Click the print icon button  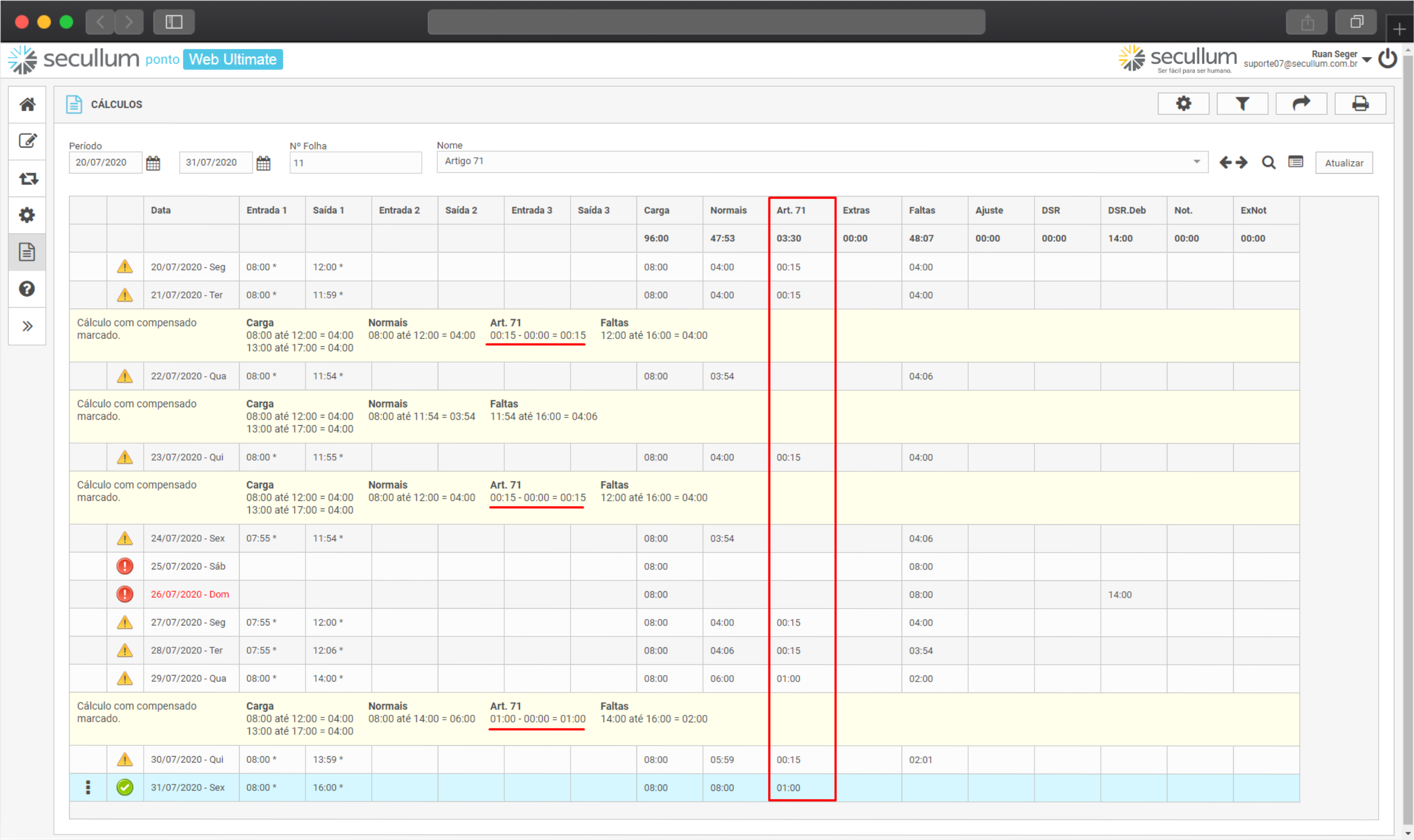(x=1360, y=104)
